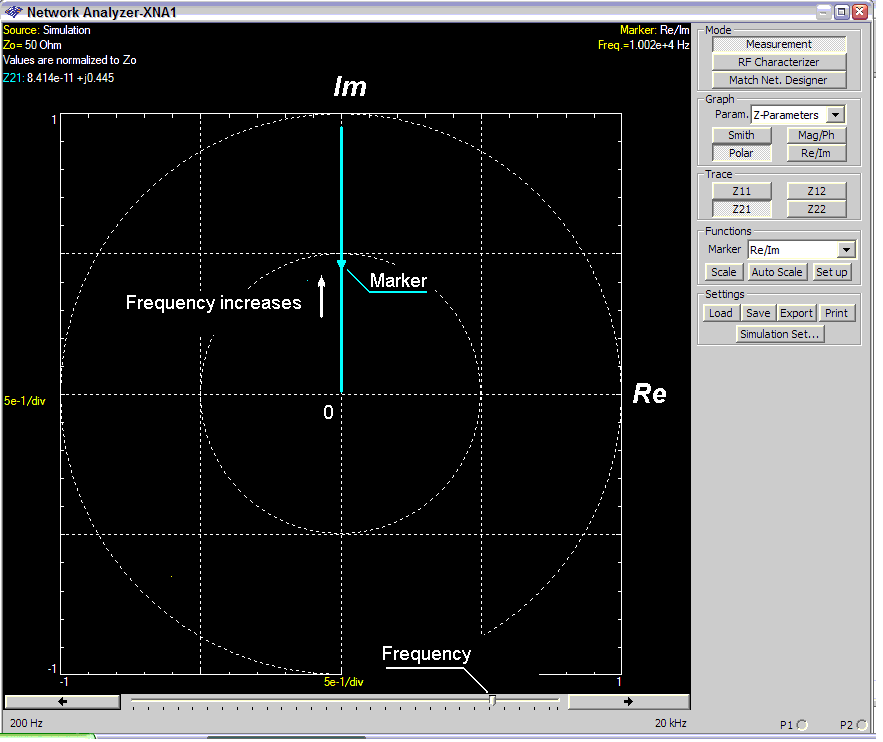Toggle the P1 port indicator
The image size is (883, 742).
802,725
